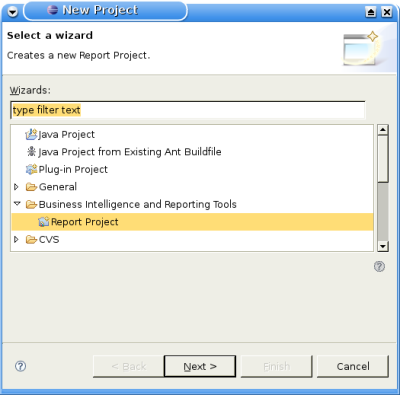
Task: Expand the CVS category
Action: (x=16, y=239)
